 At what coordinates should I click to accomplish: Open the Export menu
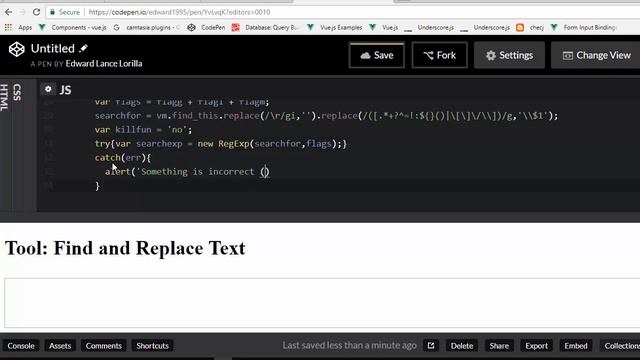click(536, 346)
